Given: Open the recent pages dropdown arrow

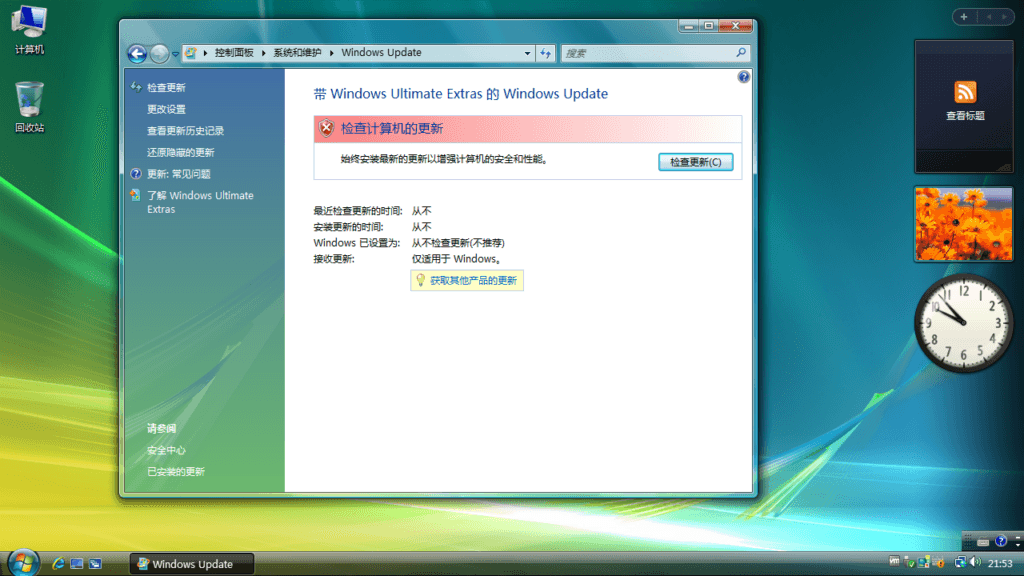Looking at the screenshot, I should click(175, 54).
